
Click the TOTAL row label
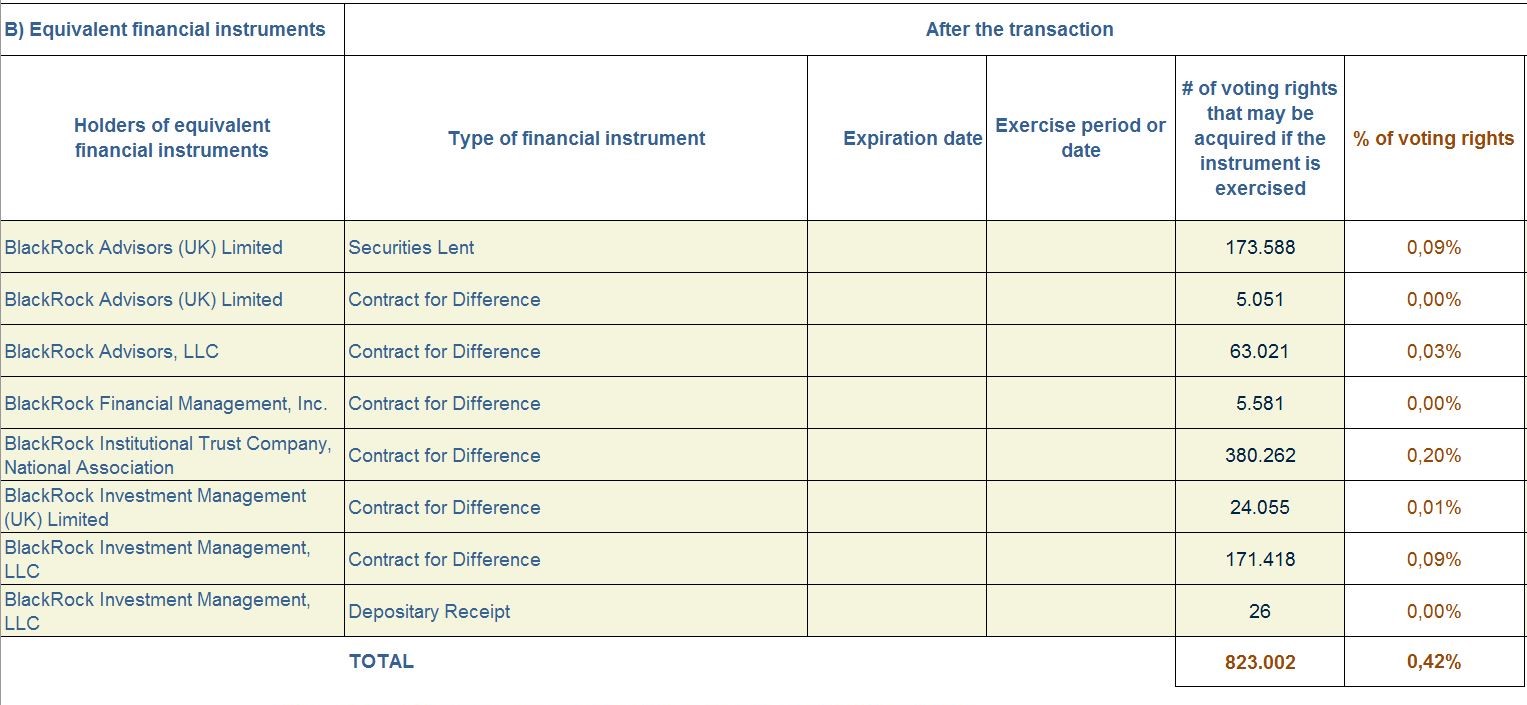[x=381, y=661]
